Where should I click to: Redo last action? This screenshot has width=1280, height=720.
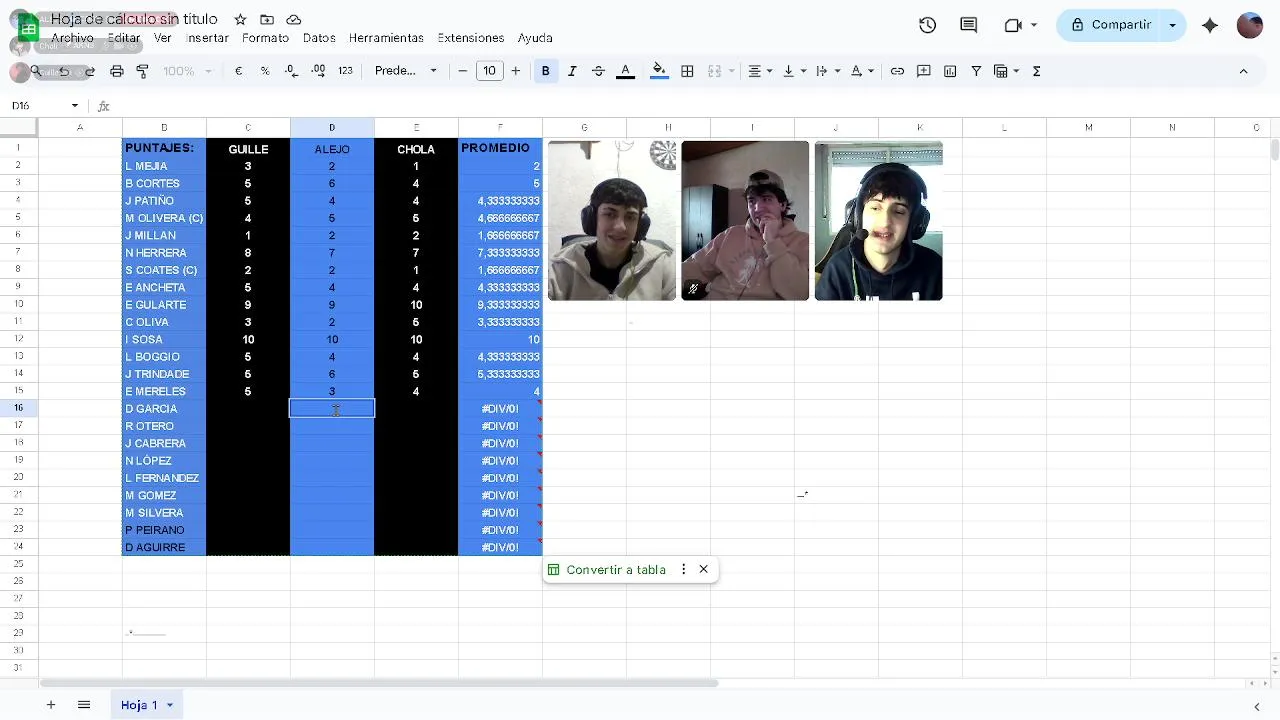90,71
